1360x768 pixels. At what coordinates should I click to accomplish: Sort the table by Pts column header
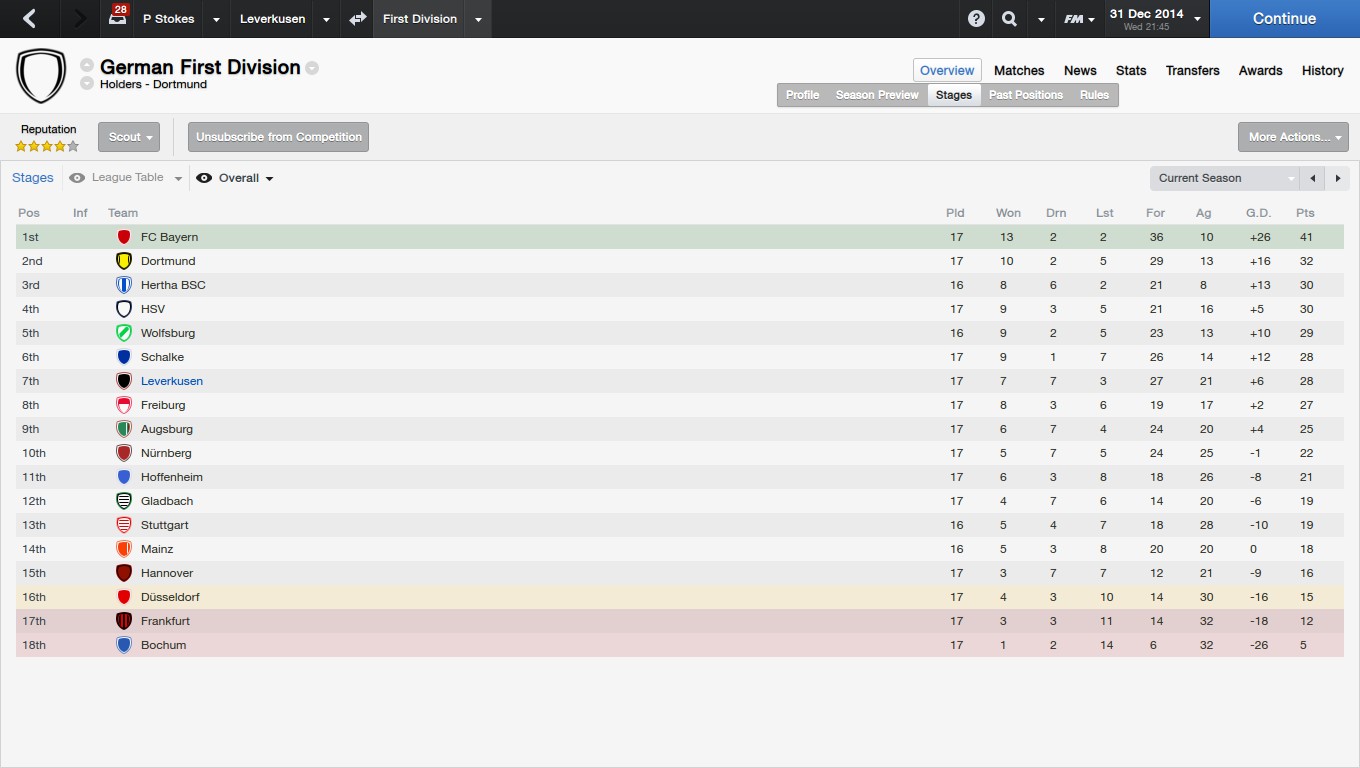point(1305,213)
